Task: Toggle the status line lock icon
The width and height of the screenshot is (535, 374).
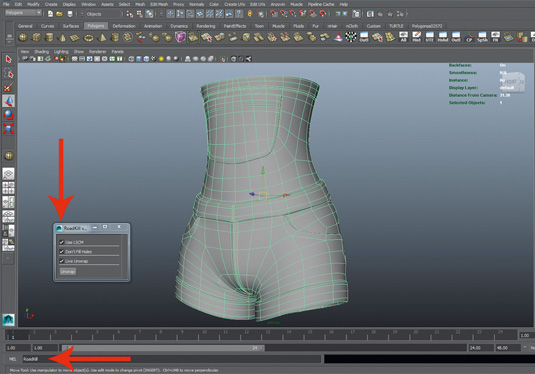Action: click(x=250, y=14)
